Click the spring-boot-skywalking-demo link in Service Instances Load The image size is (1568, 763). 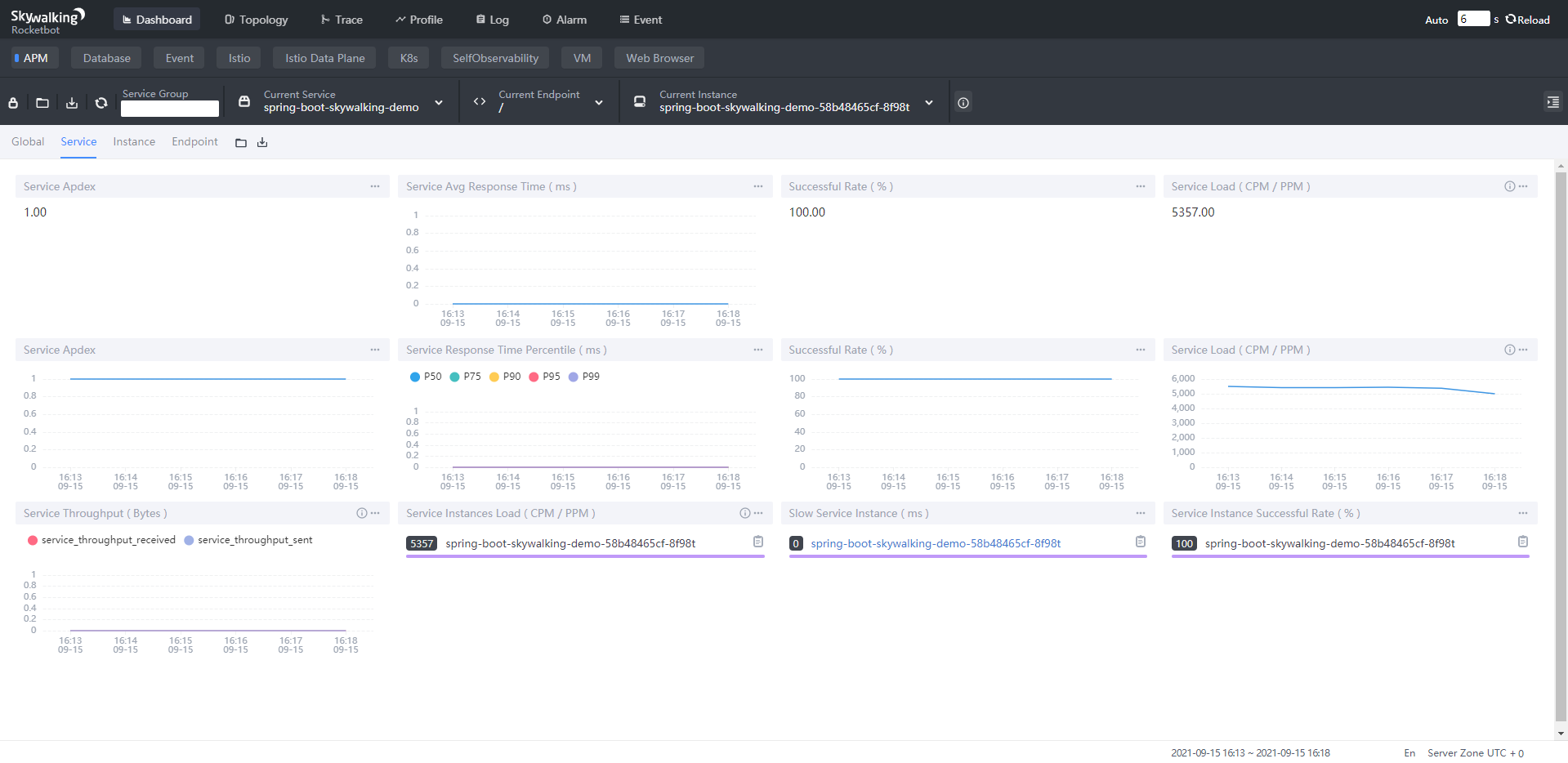tap(570, 542)
